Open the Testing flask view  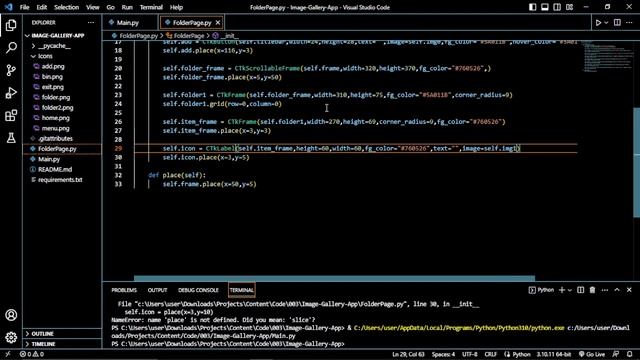11,138
